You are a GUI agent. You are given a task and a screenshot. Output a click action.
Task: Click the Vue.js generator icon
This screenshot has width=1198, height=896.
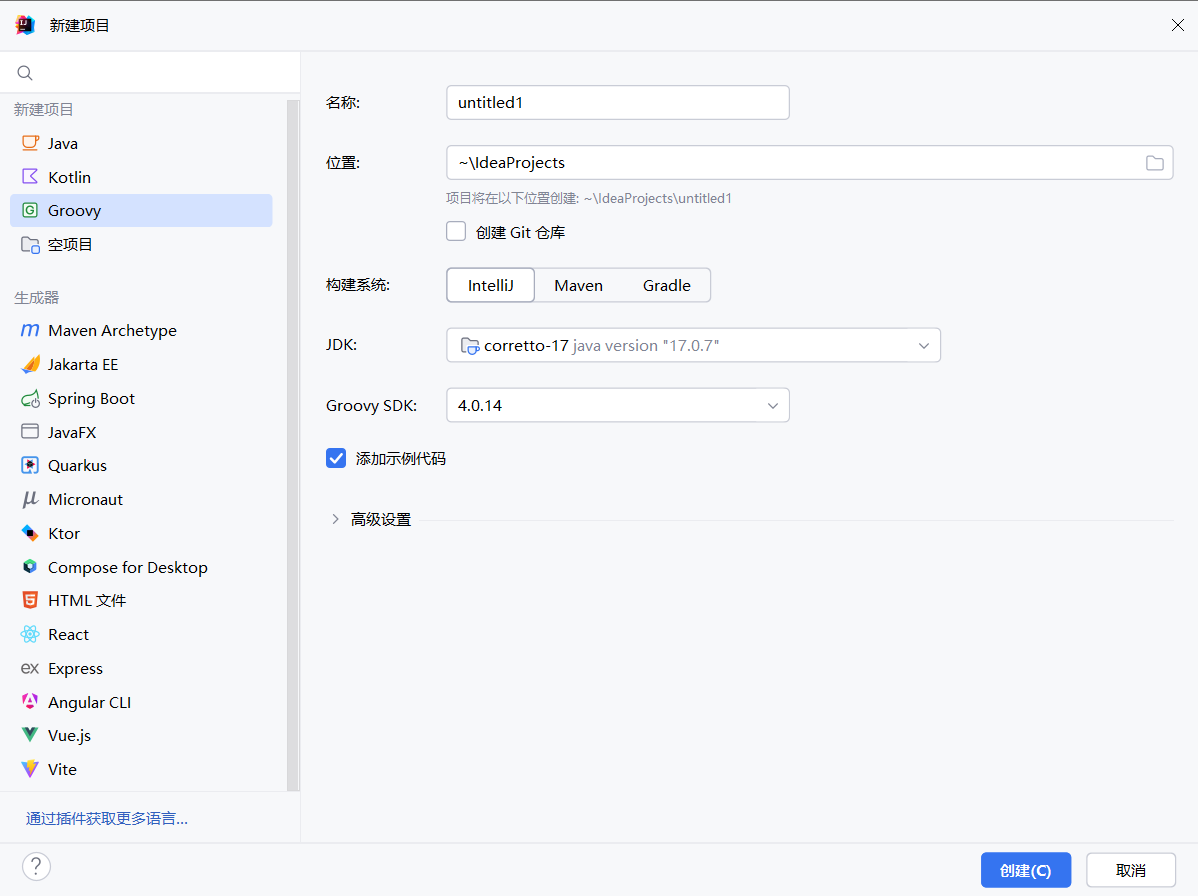[x=30, y=735]
